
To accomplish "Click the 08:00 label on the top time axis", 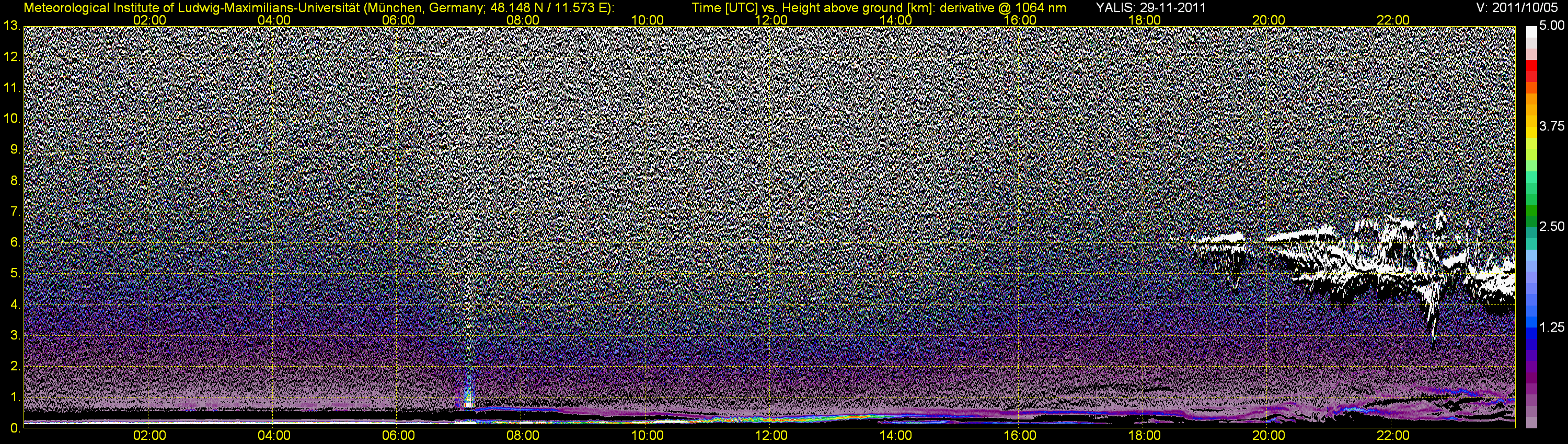I will tap(523, 20).
